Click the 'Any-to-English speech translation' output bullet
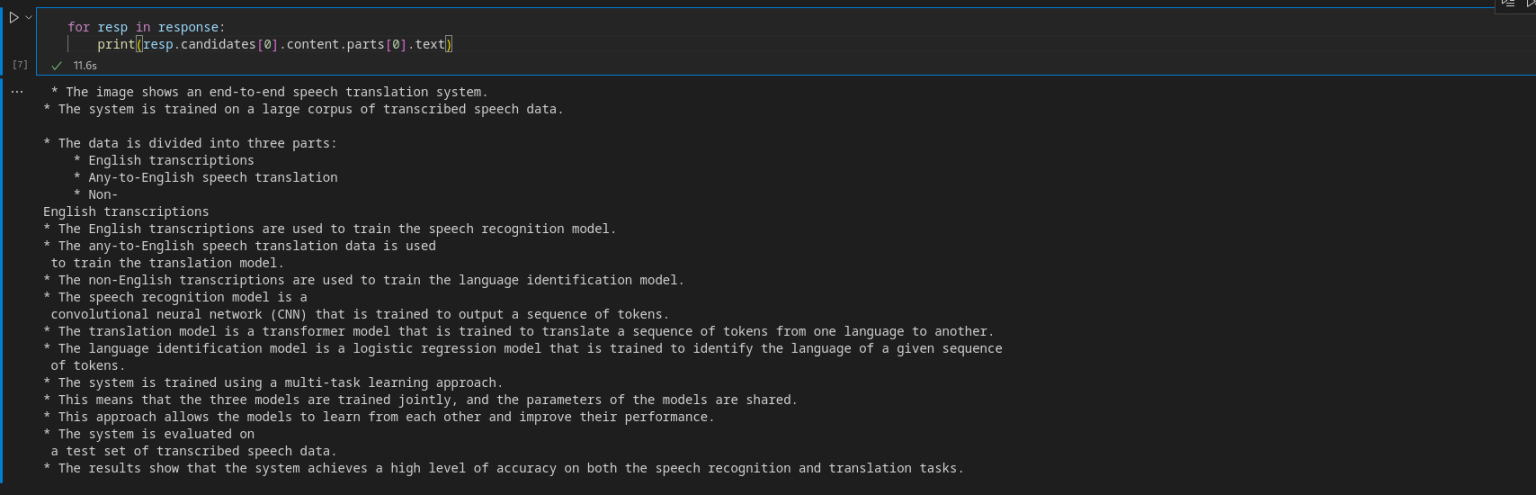Viewport: 1536px width, 495px height. point(212,177)
